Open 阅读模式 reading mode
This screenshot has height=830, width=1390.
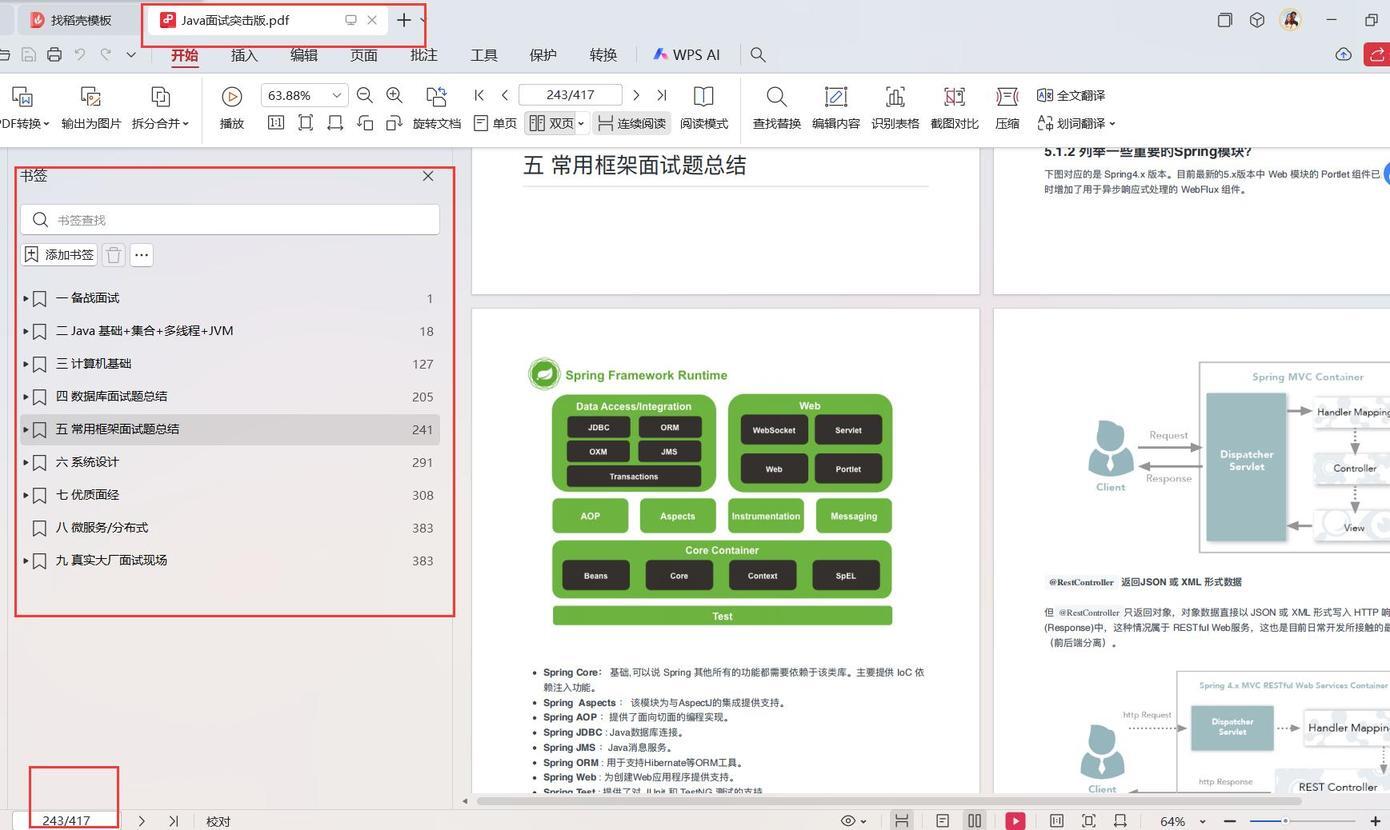click(x=704, y=109)
